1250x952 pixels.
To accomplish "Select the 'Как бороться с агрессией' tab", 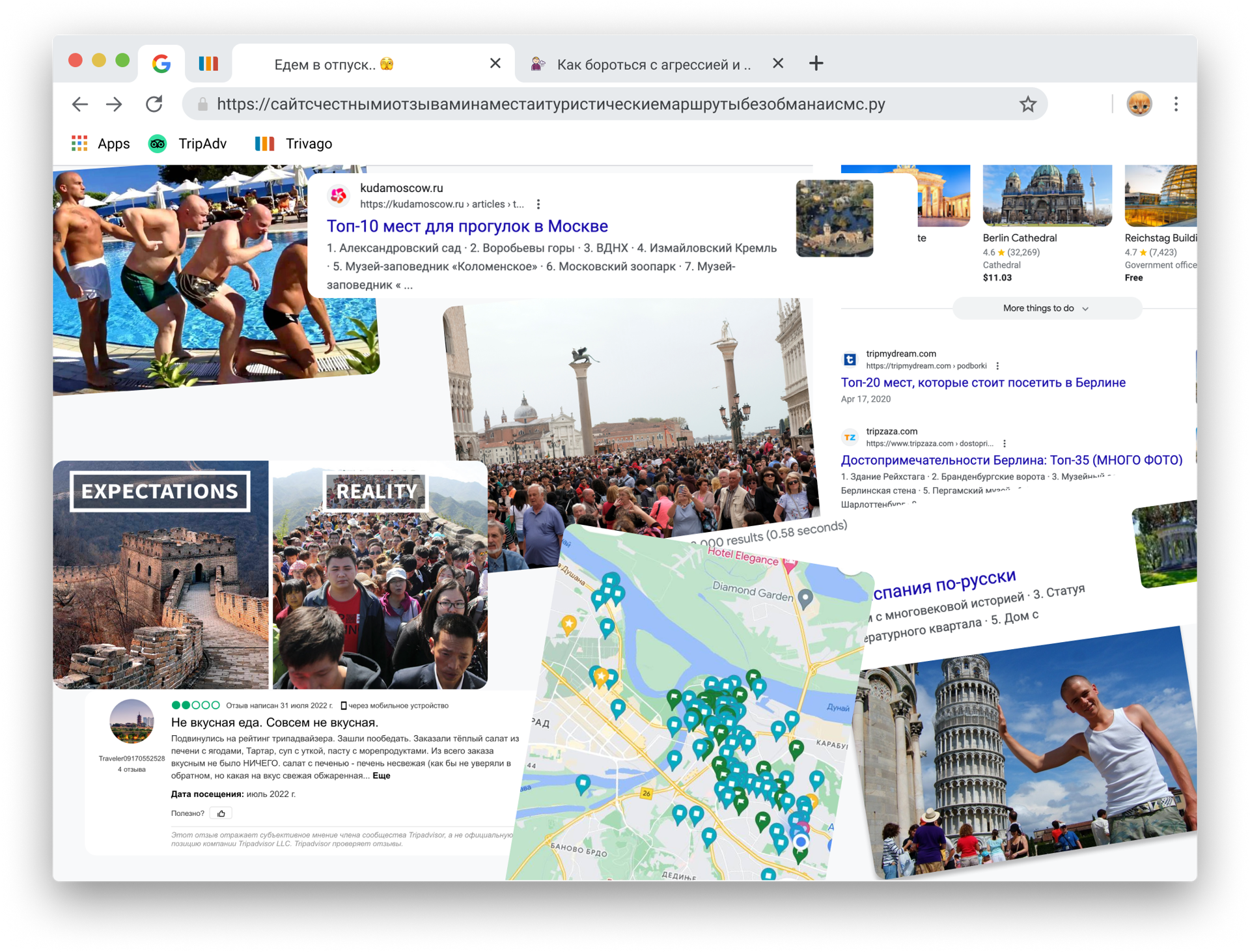I will coord(654,64).
